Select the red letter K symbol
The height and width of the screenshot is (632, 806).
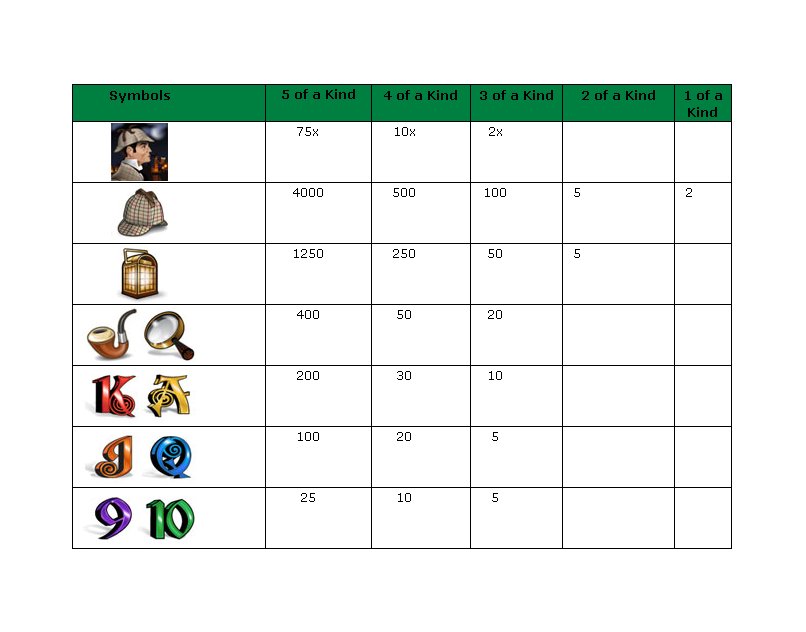click(x=109, y=396)
